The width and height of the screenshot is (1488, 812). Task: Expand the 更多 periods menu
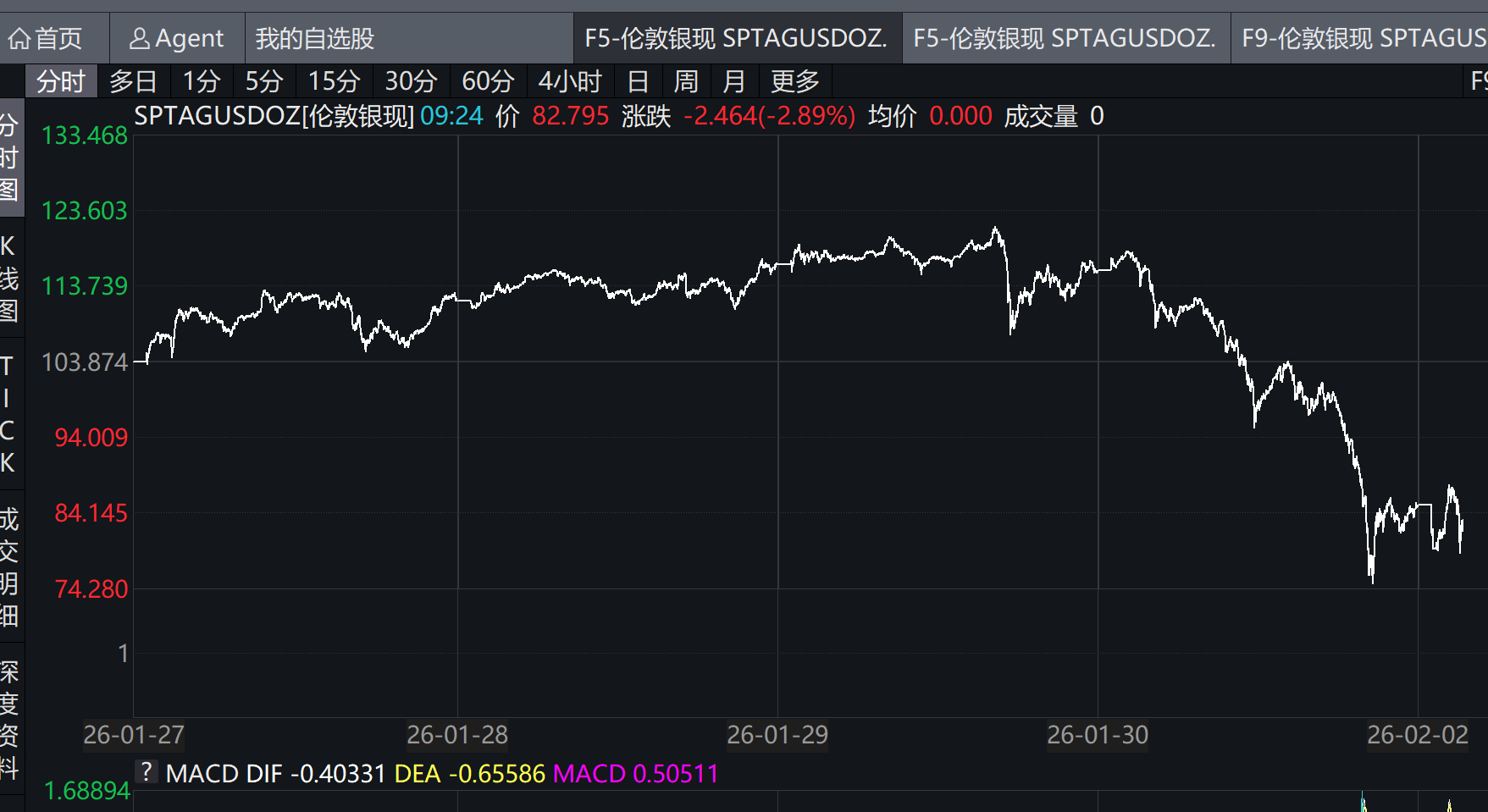click(794, 82)
